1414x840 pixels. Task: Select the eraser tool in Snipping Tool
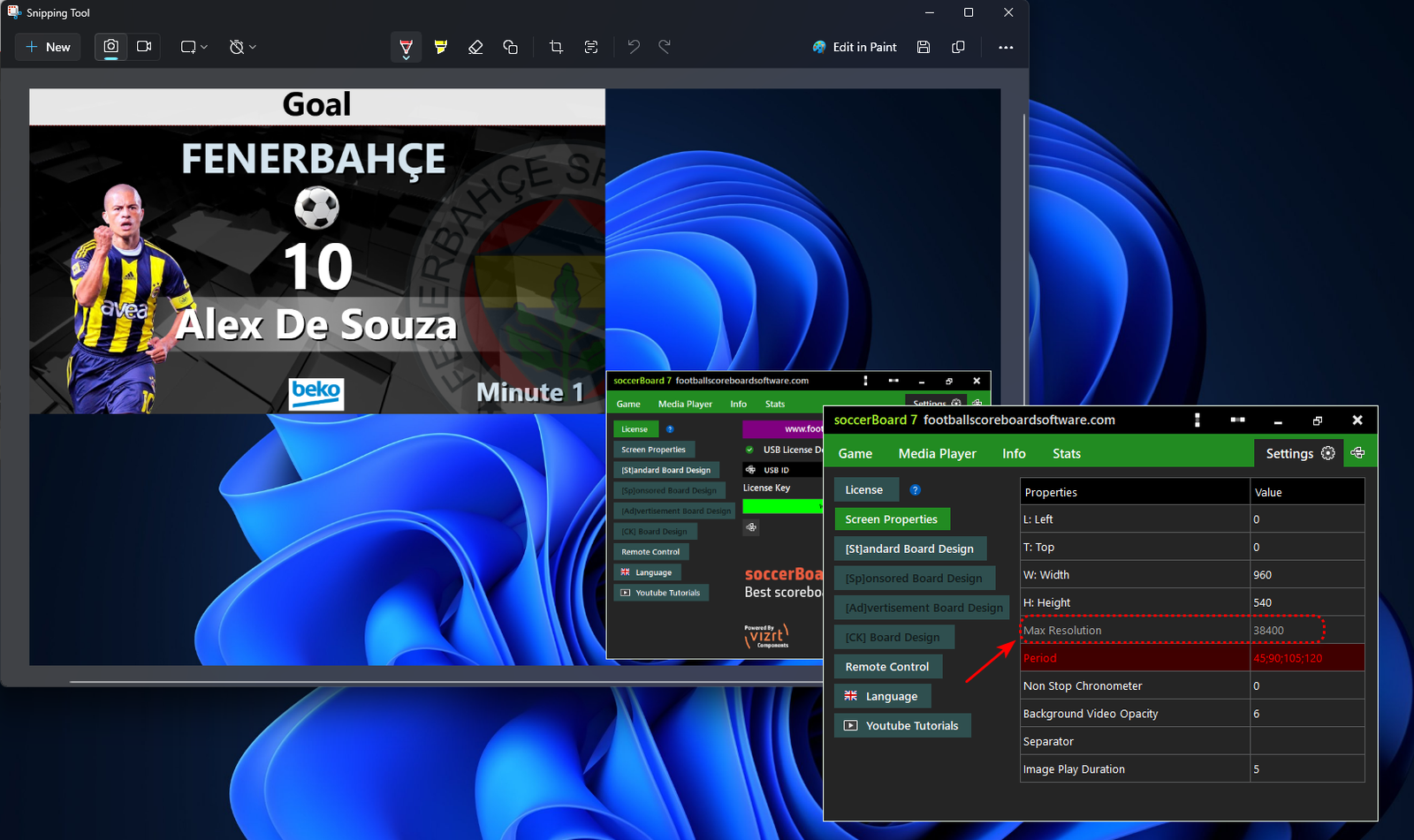(x=475, y=47)
